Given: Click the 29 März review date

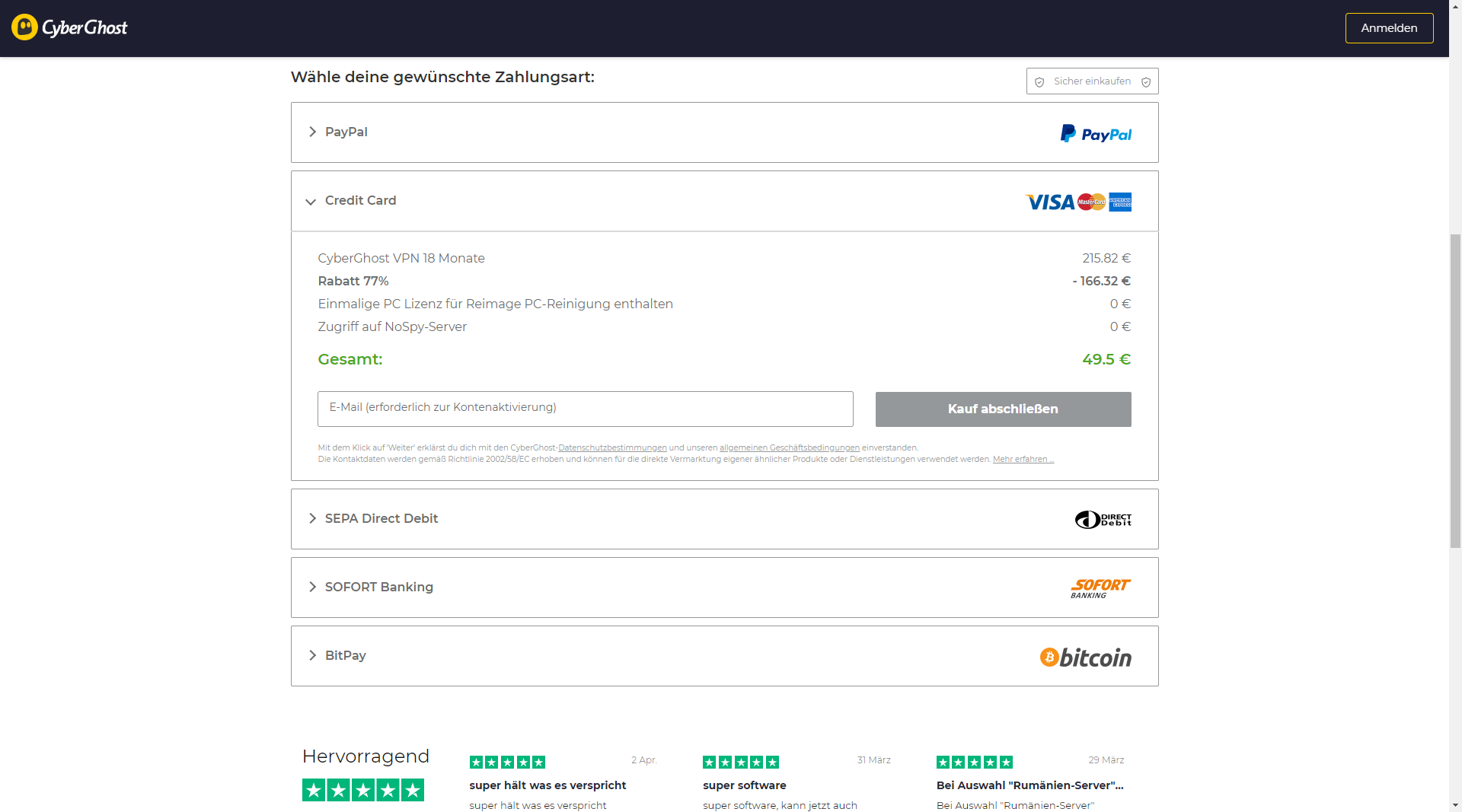Looking at the screenshot, I should [1106, 760].
